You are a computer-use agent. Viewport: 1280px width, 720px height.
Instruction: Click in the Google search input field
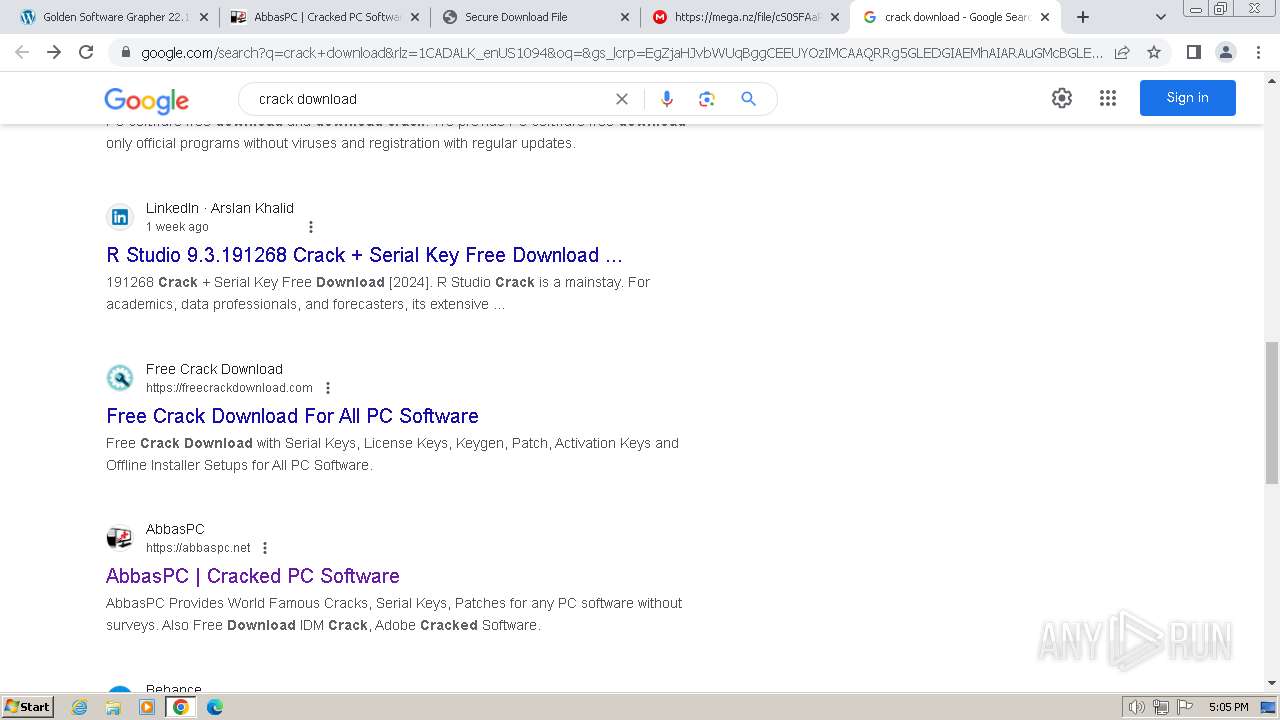(x=430, y=99)
